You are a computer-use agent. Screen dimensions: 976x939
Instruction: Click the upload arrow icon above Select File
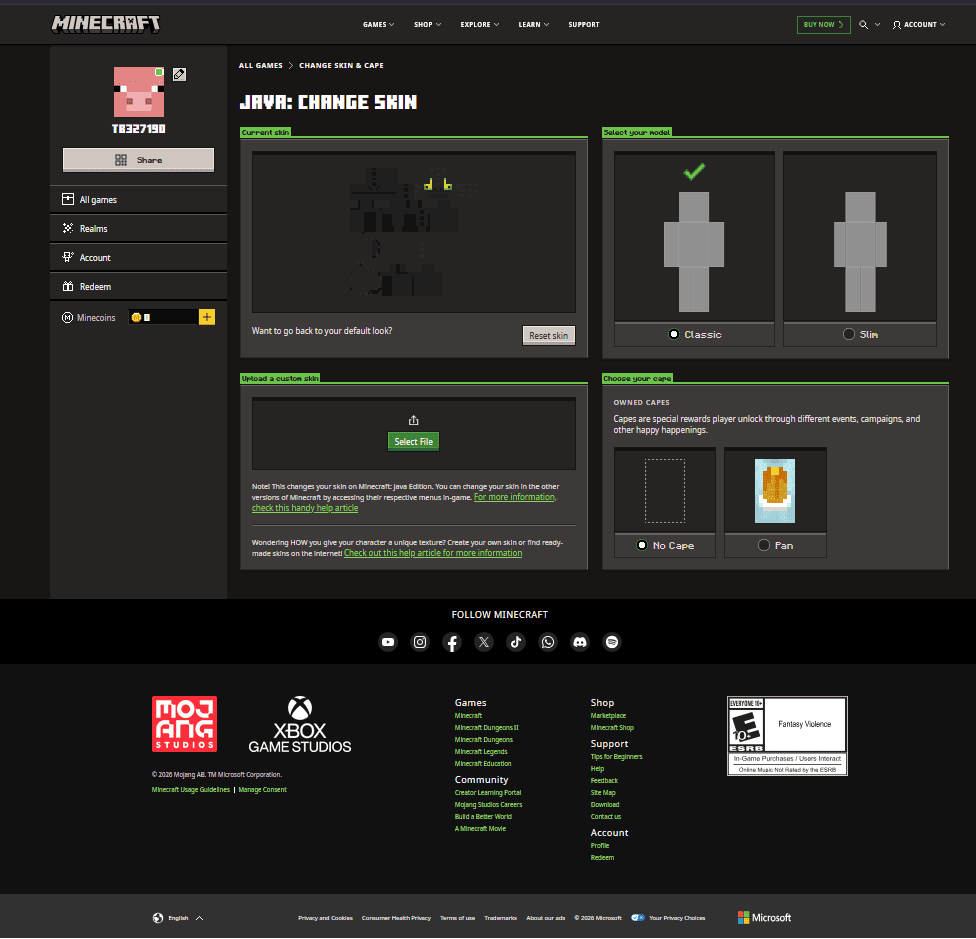413,421
